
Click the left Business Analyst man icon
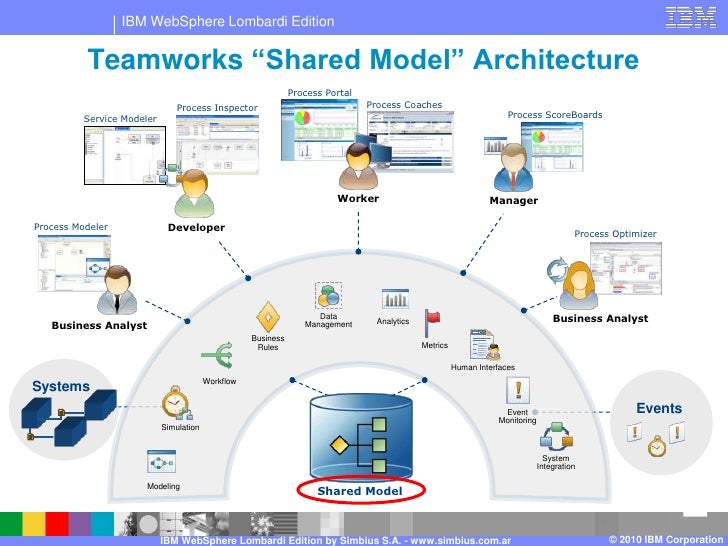coord(117,290)
